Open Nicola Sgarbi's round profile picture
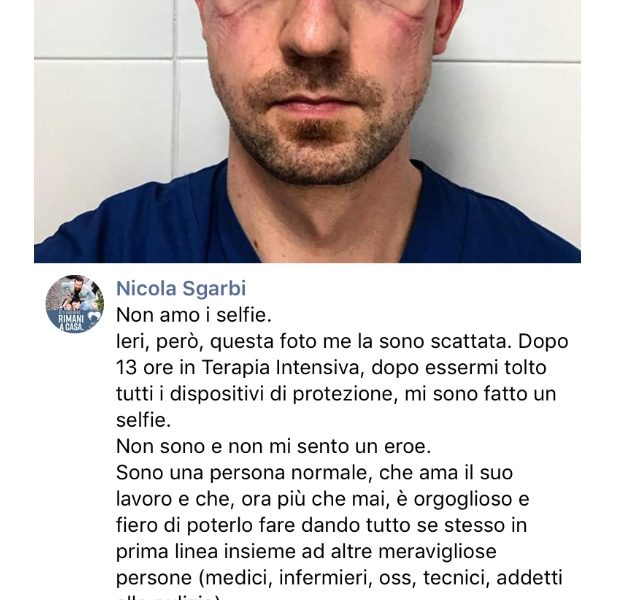The width and height of the screenshot is (618, 600). click(x=75, y=304)
